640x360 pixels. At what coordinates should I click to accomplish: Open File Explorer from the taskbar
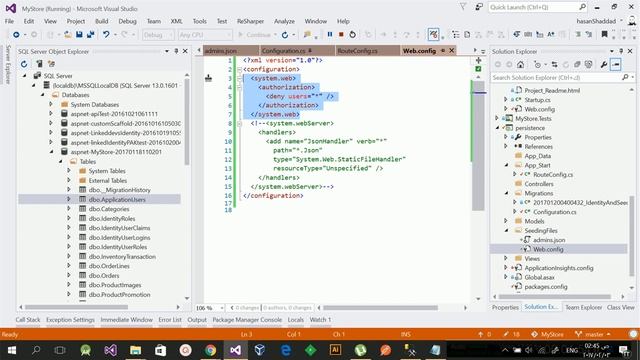135,350
